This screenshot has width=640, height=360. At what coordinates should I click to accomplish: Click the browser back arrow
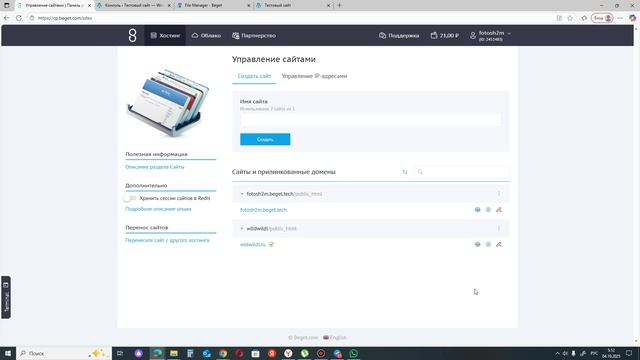point(7,18)
